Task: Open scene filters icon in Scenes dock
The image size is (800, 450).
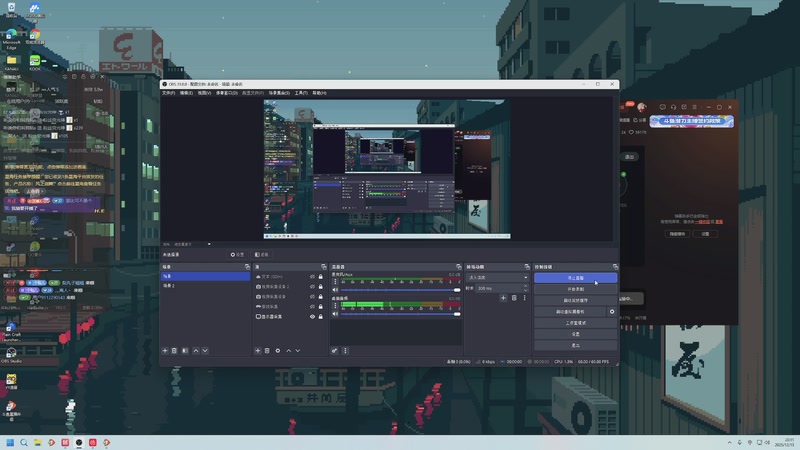Action: pyautogui.click(x=185, y=351)
